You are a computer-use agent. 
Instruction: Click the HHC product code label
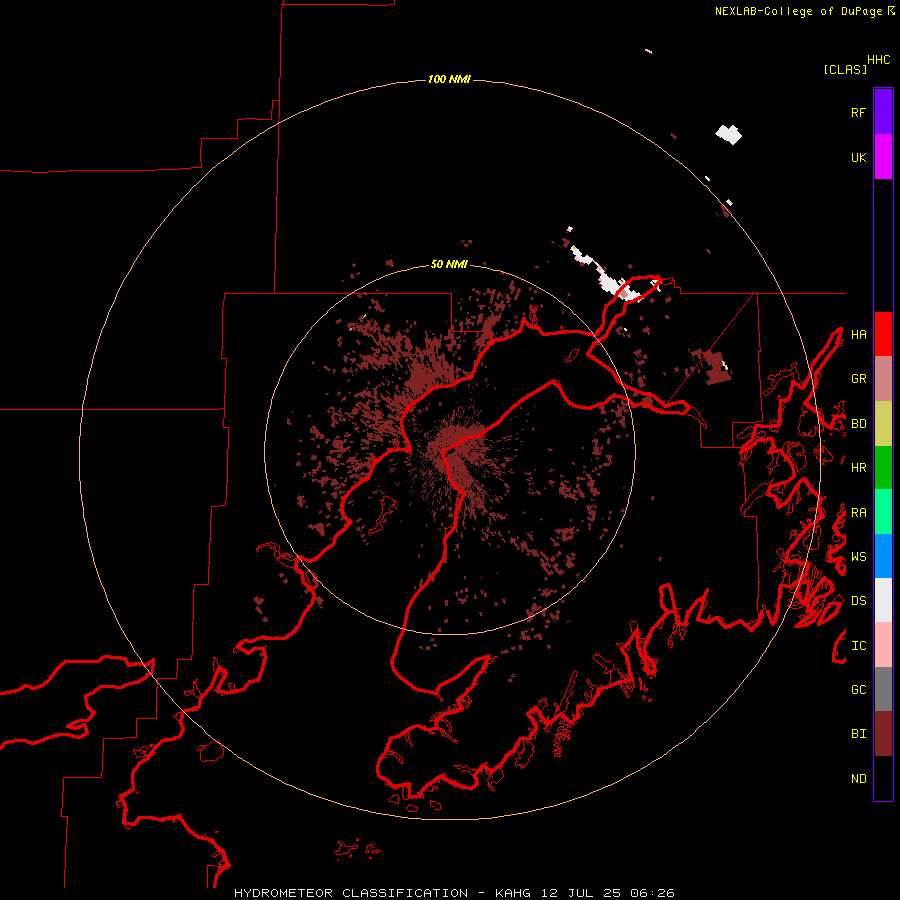tap(879, 60)
